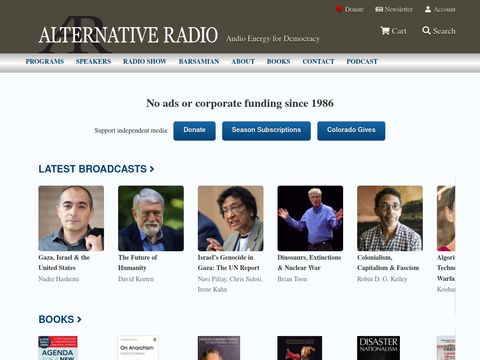Expand the Latest Broadcasts chevron

[x=152, y=169]
